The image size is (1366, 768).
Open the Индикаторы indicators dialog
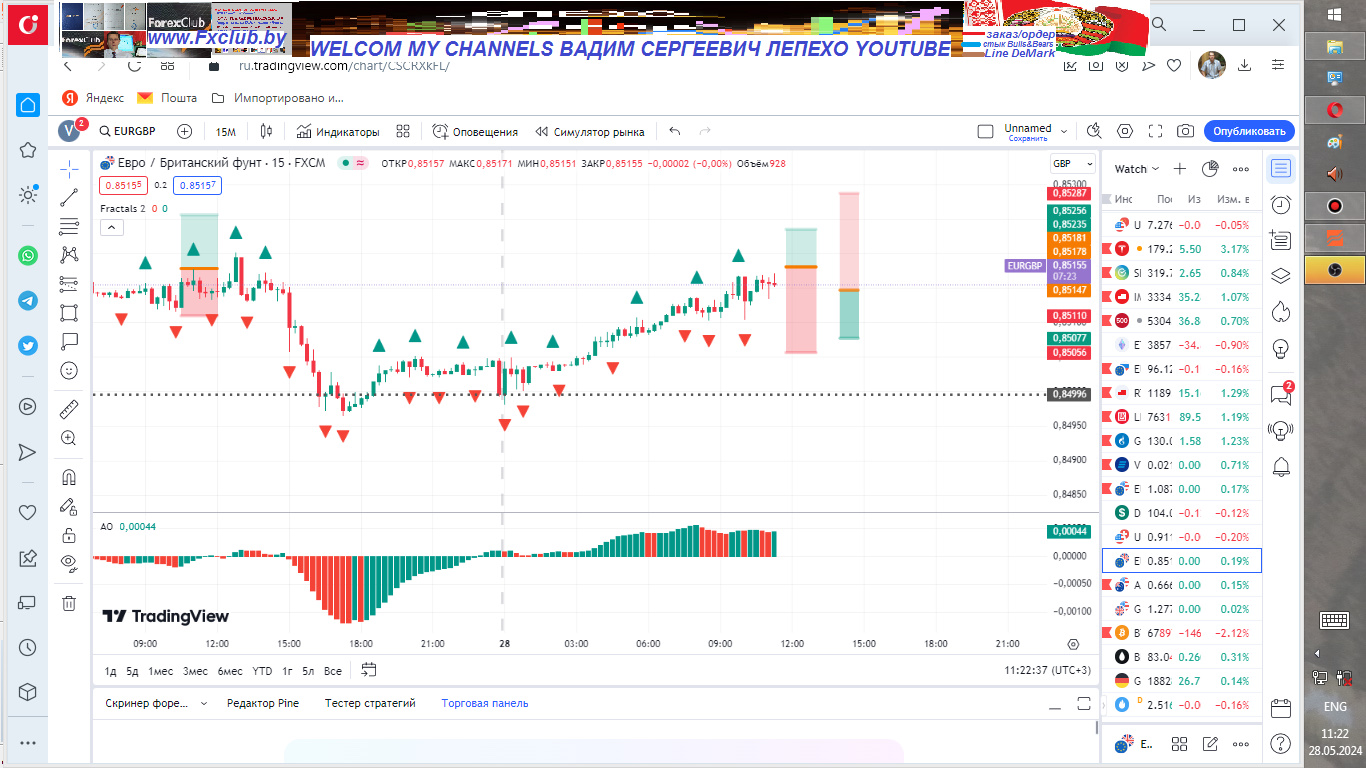point(338,131)
